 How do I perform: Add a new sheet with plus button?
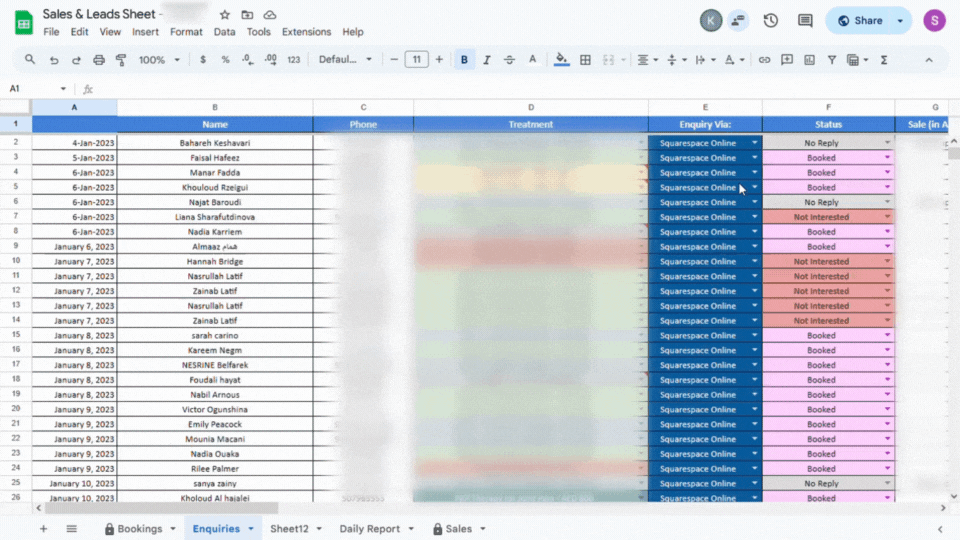click(43, 528)
